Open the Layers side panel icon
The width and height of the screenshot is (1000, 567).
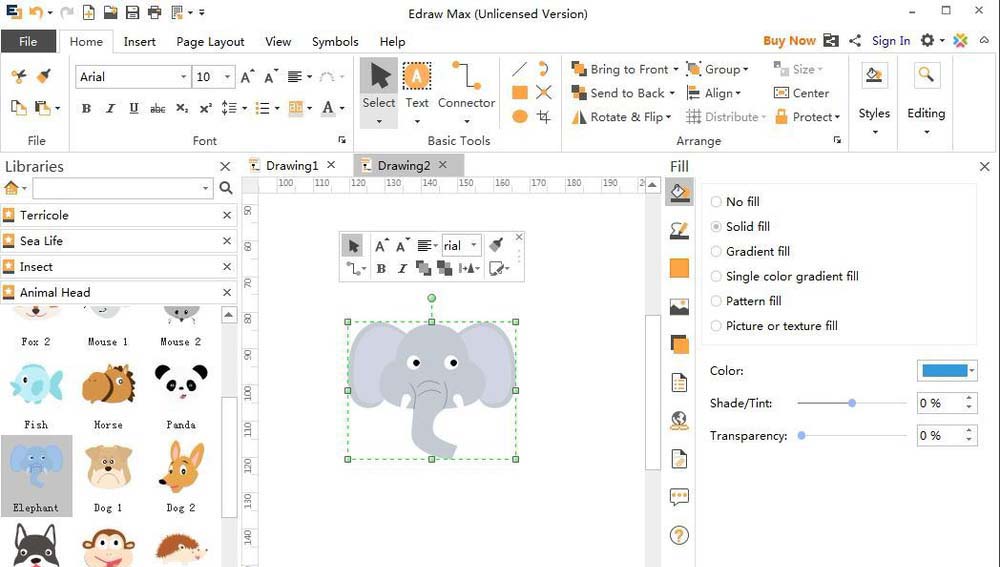click(x=679, y=344)
